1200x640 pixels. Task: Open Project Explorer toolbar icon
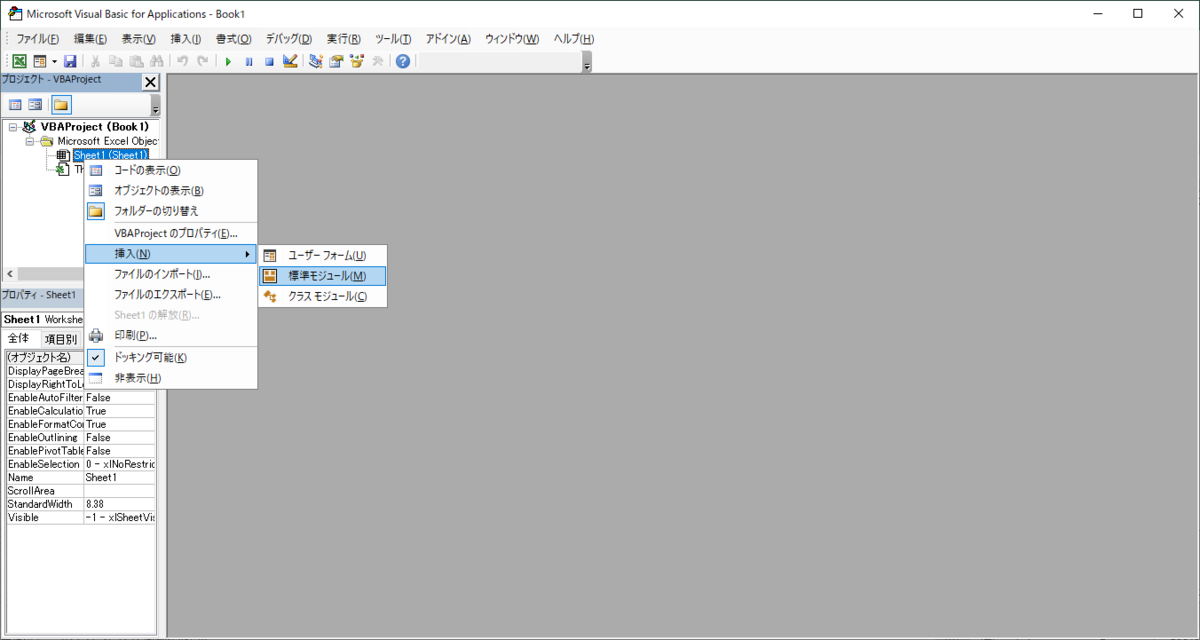point(316,61)
